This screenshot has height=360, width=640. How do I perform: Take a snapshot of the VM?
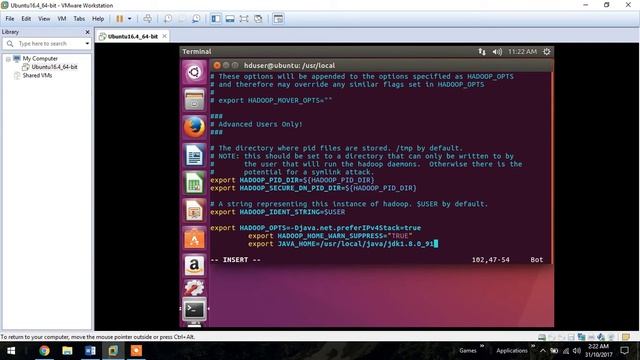(168, 19)
